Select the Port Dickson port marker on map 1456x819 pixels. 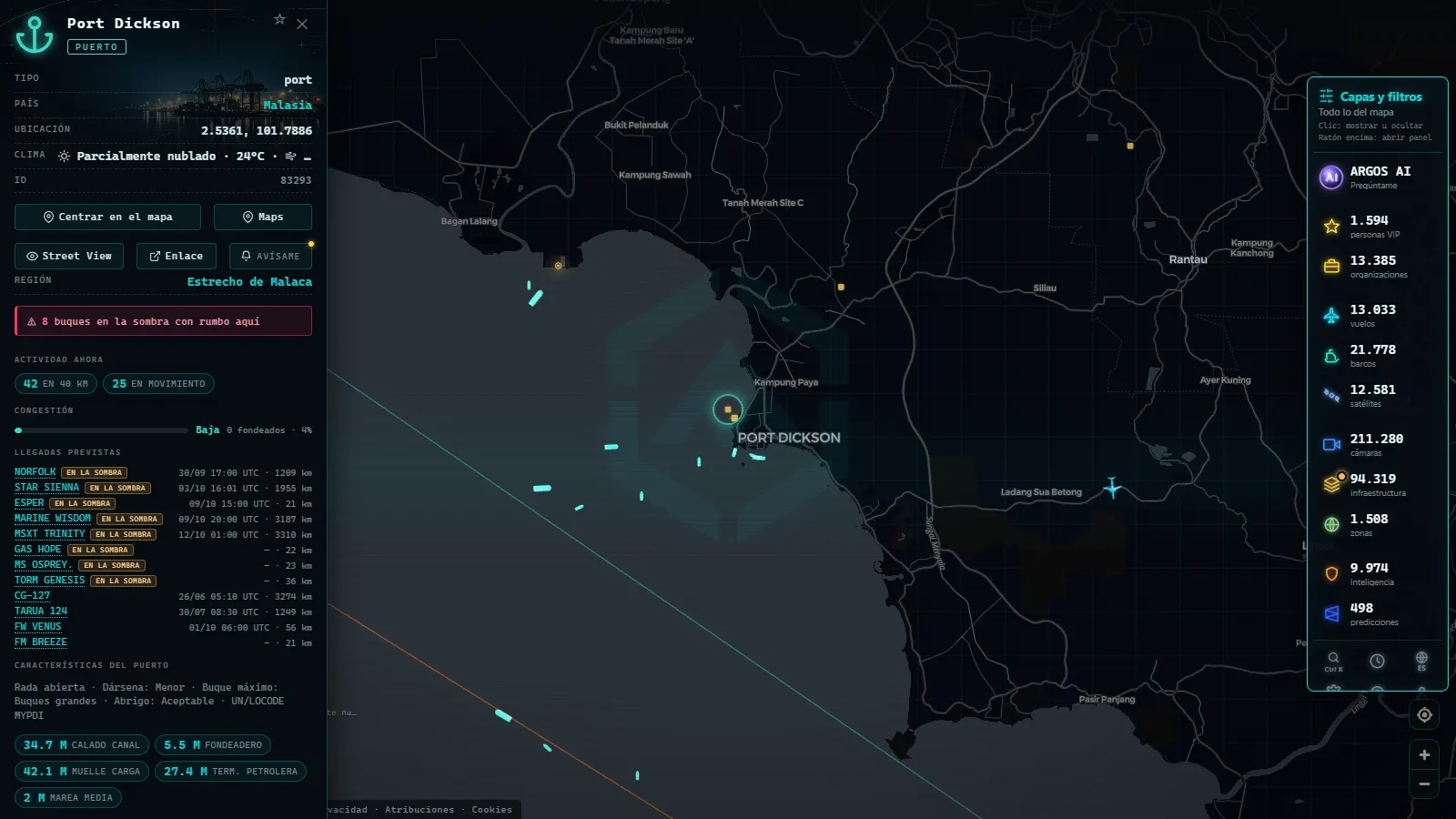[728, 410]
